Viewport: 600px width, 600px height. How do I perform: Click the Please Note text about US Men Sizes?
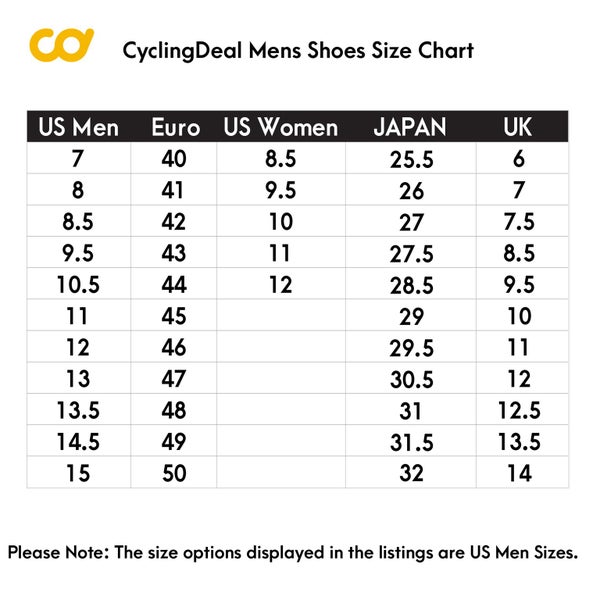[x=293, y=552]
